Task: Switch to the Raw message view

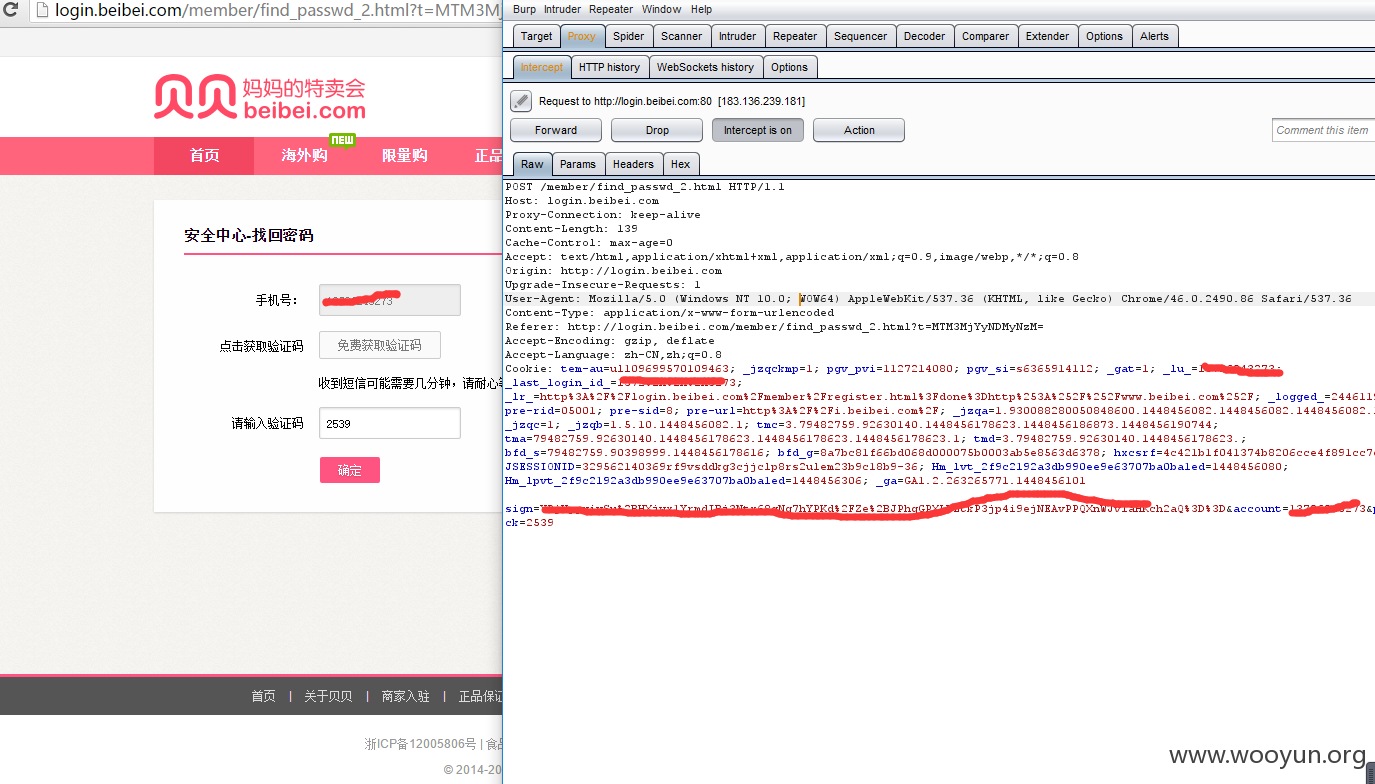Action: tap(532, 164)
